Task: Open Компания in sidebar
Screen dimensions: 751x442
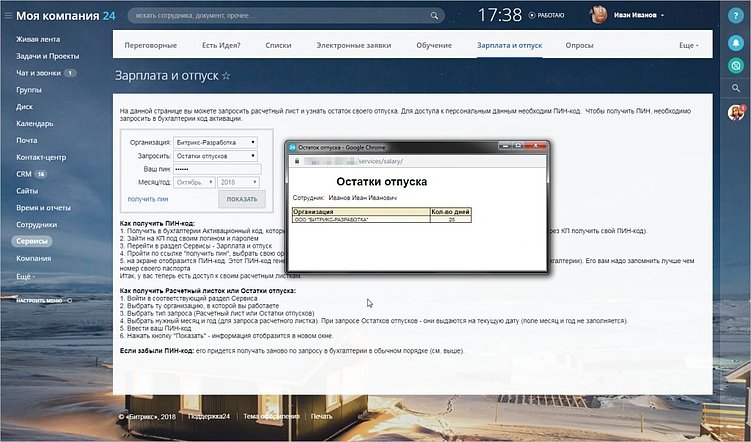Action: point(34,258)
